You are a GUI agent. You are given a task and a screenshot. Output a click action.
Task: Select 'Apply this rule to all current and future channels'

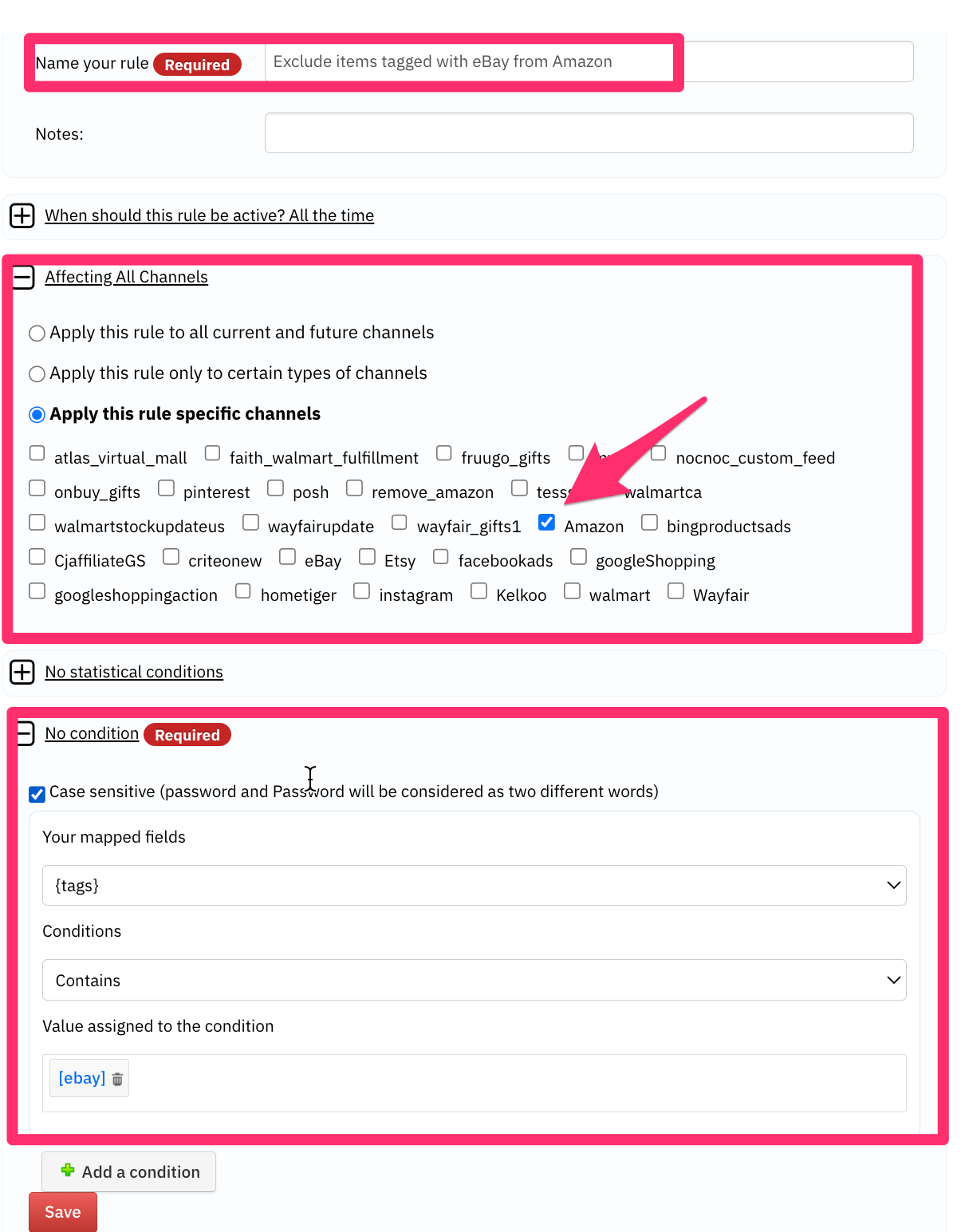tap(37, 334)
